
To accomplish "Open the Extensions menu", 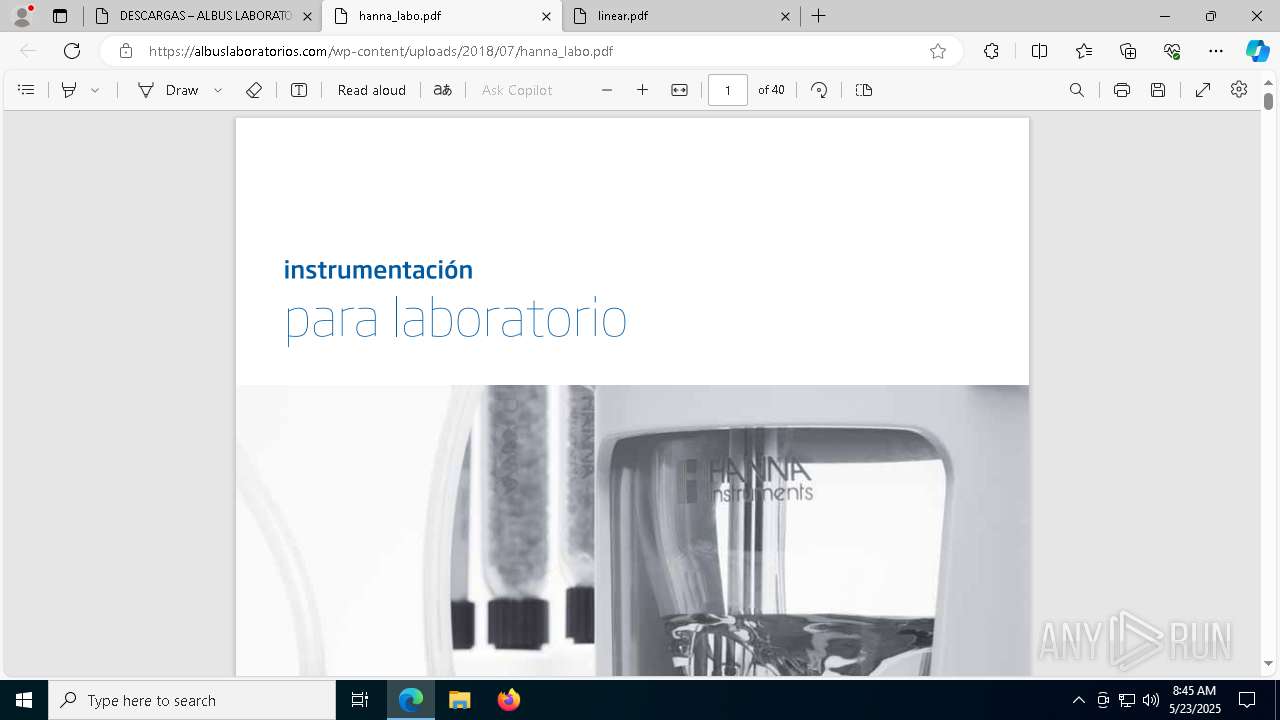I will (x=991, y=51).
